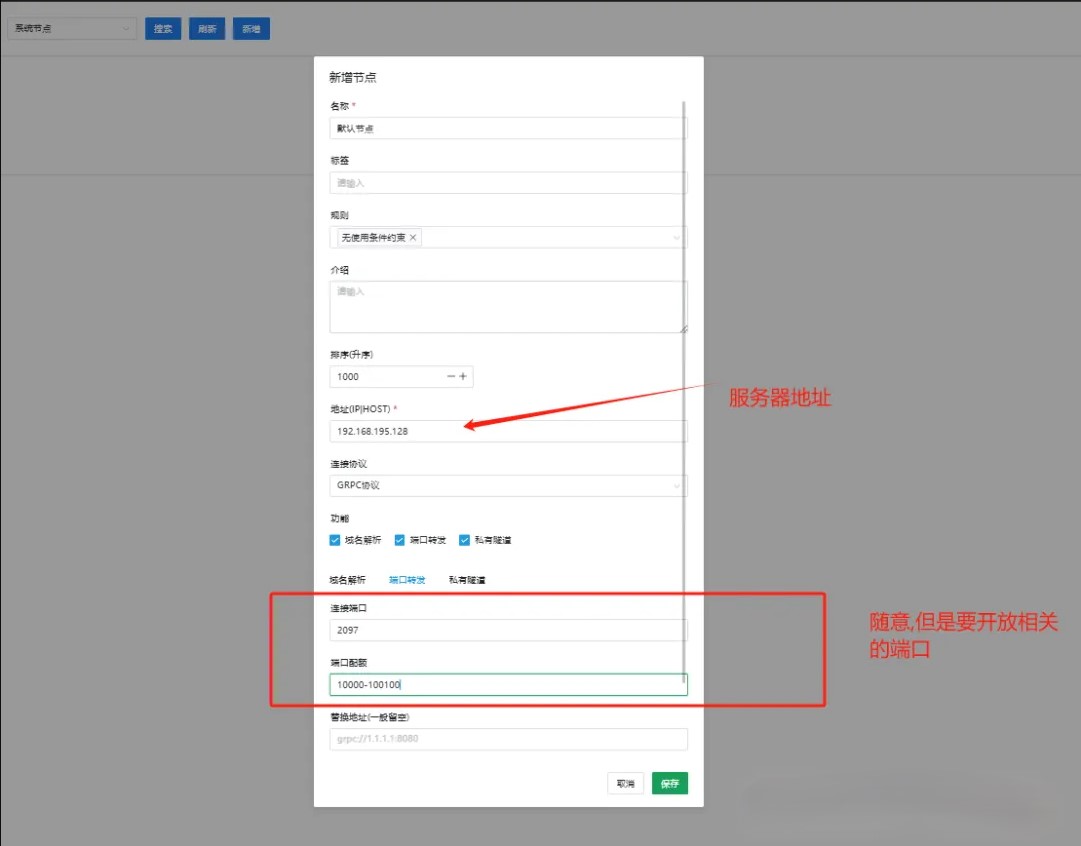Open the 系统节点 dropdown at top left
Screen dimensions: 1081x846
[71, 29]
